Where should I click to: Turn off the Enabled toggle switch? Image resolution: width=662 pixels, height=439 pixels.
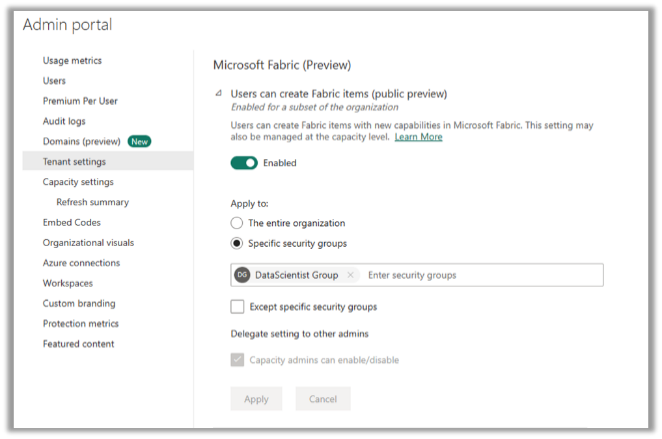[x=244, y=163]
